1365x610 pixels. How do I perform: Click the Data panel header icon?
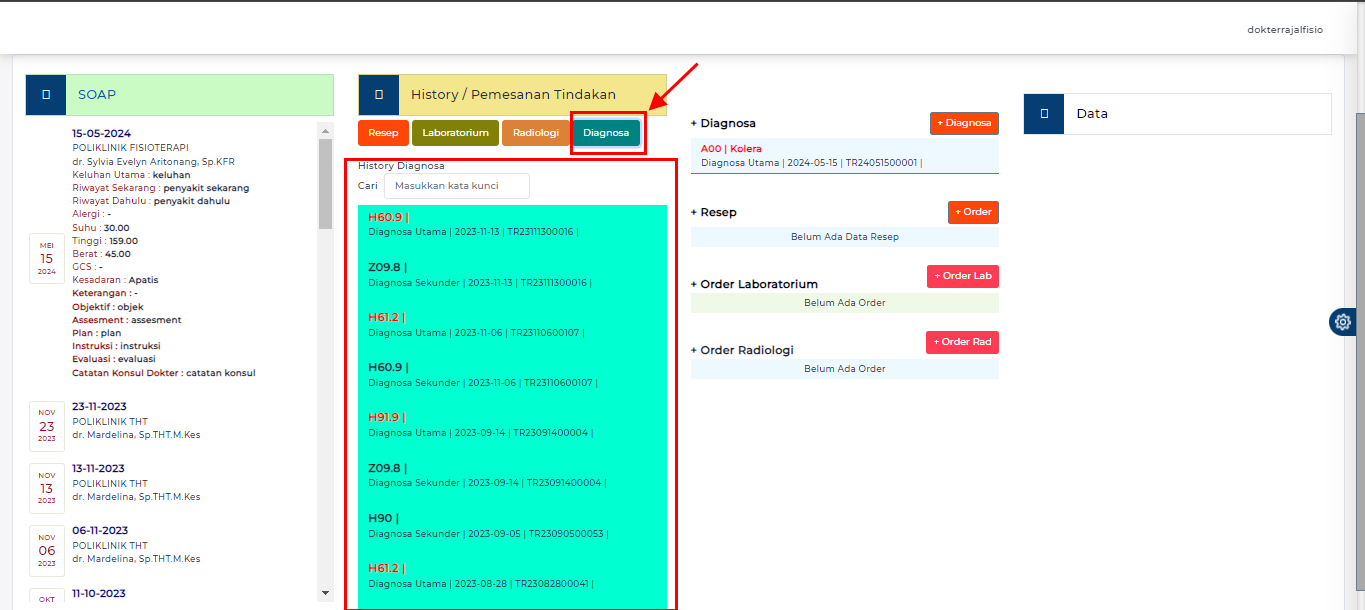pos(1042,113)
